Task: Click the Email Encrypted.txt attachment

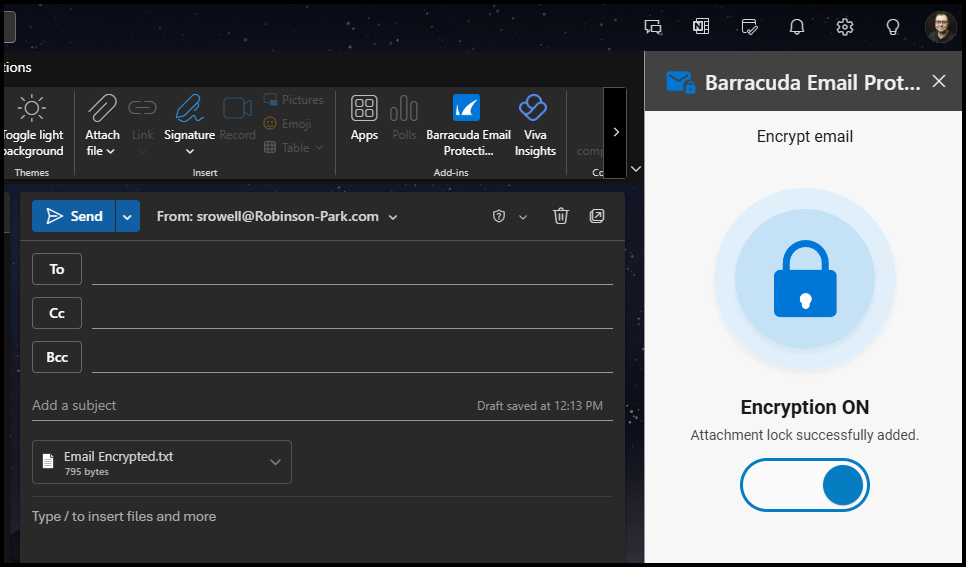Action: (162, 462)
